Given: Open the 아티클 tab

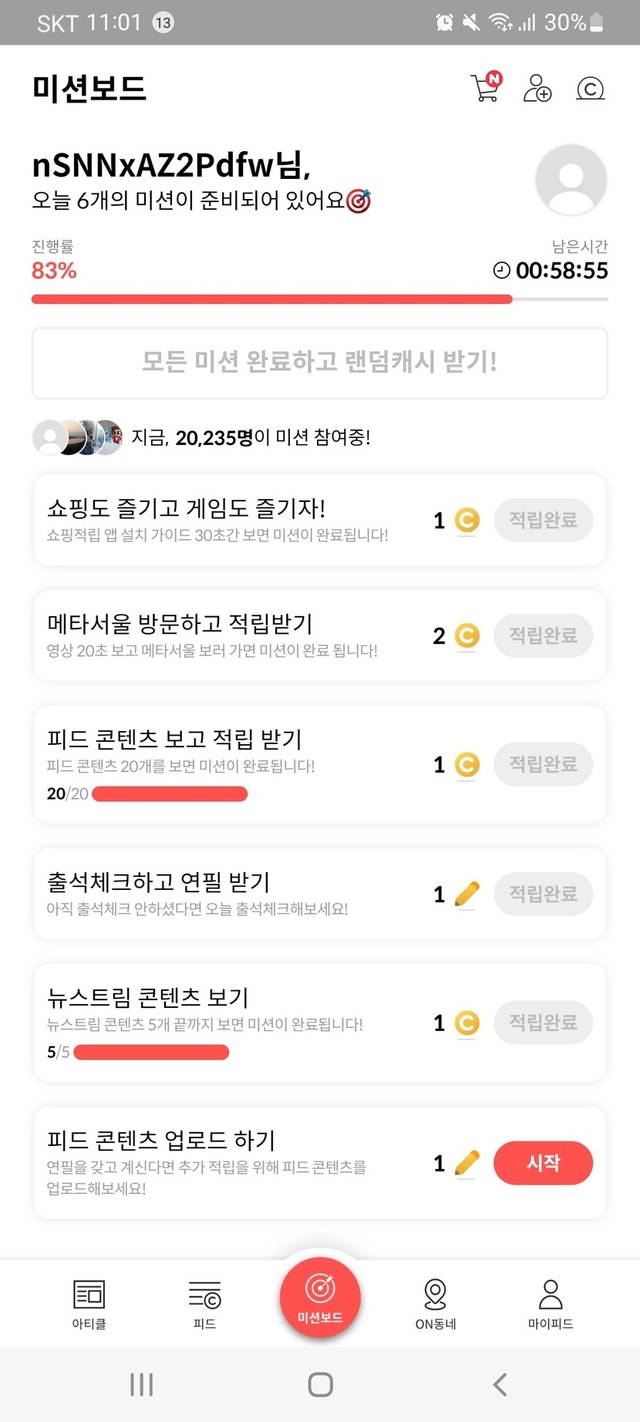Looking at the screenshot, I should 89,1304.
